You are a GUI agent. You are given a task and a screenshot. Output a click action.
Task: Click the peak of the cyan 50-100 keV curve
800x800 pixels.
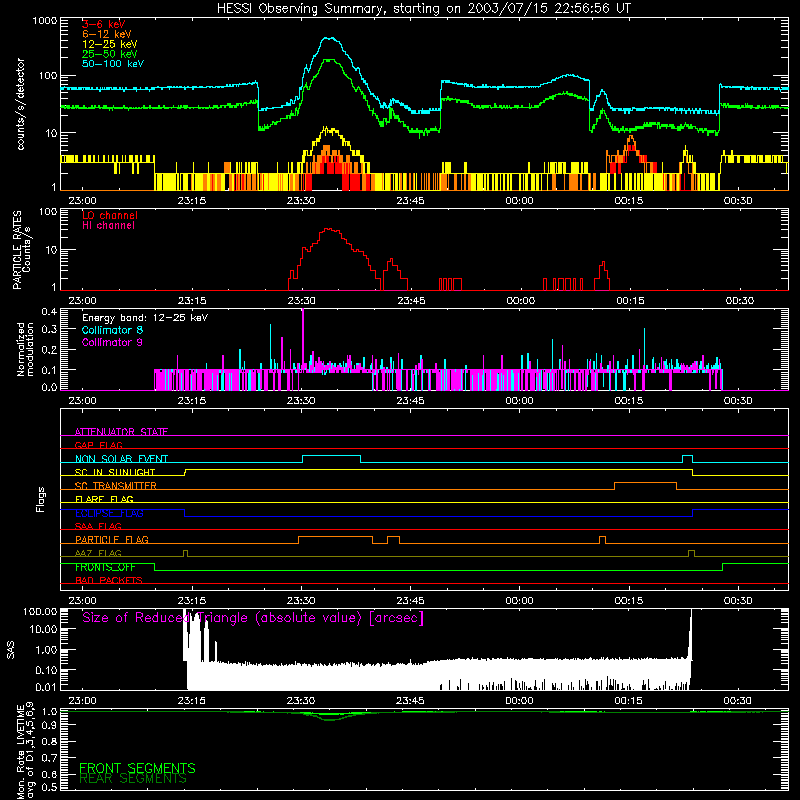coord(330,38)
